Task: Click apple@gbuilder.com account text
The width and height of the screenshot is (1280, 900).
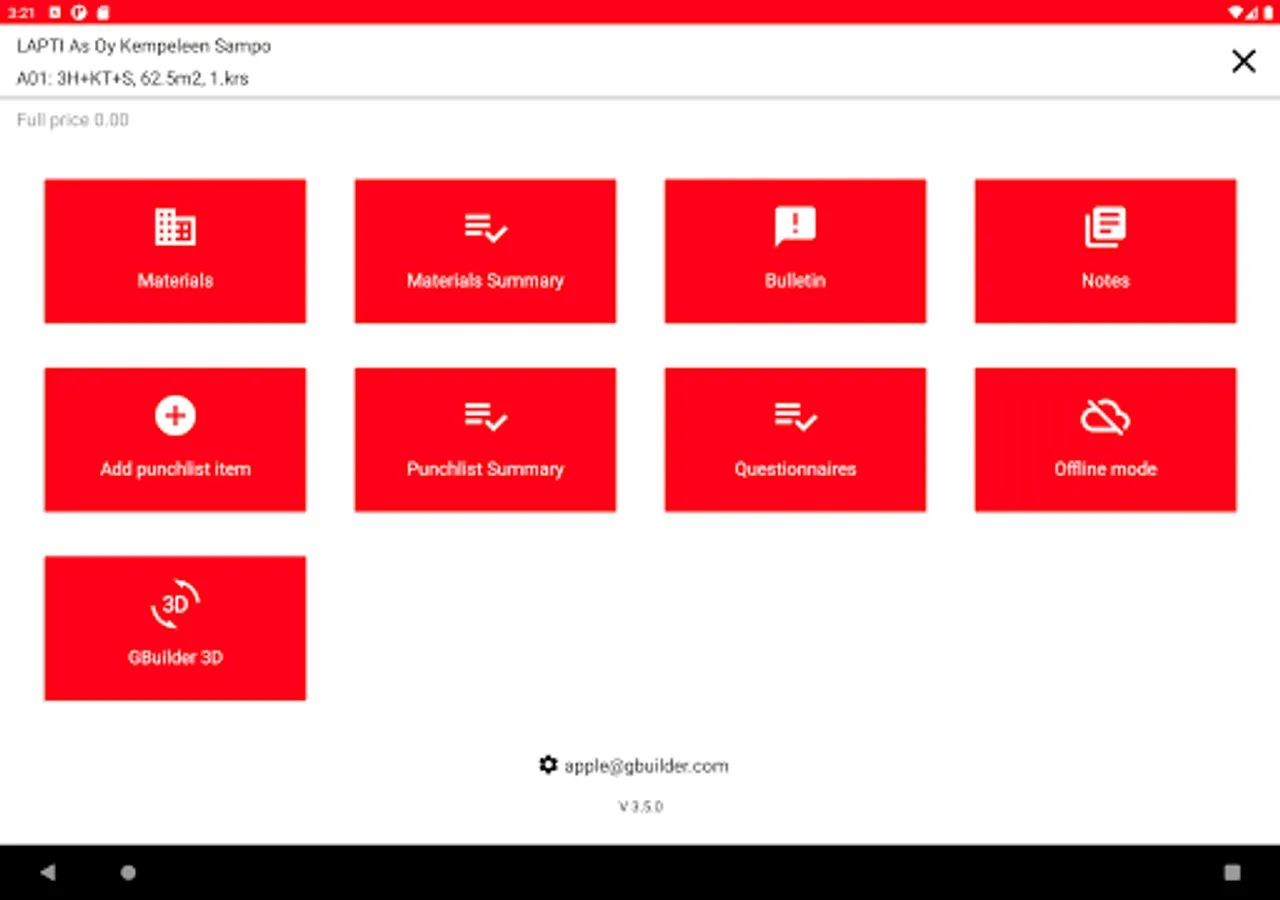Action: point(646,766)
